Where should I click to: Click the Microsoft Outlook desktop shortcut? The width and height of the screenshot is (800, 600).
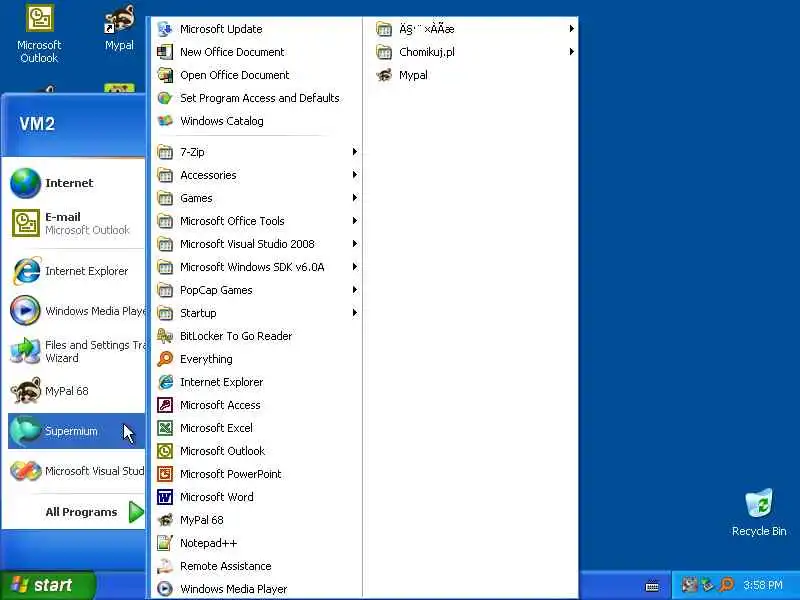tap(39, 34)
